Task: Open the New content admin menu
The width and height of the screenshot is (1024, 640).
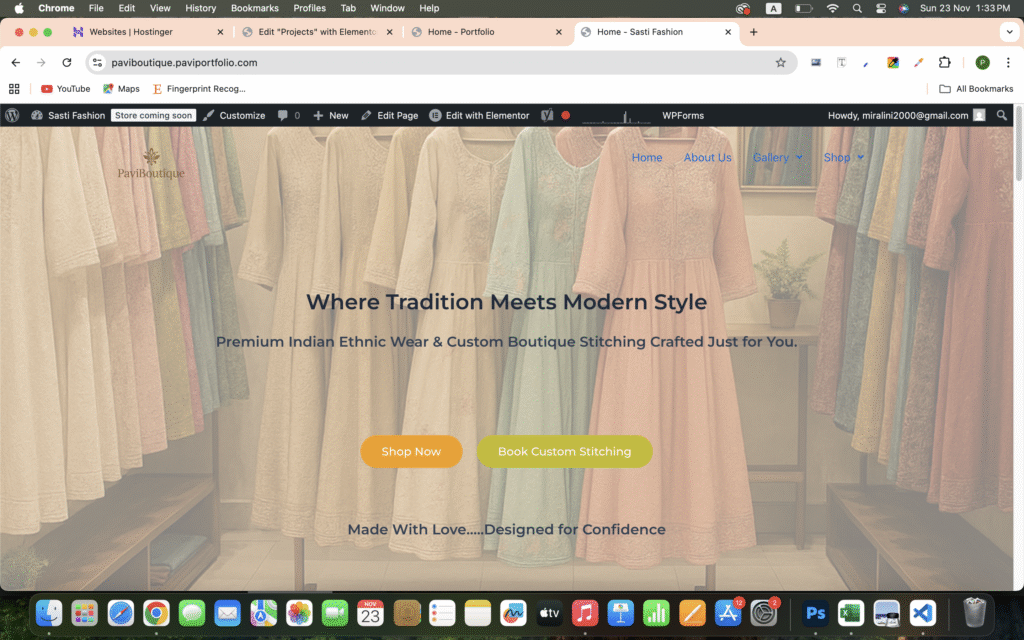Action: [x=331, y=115]
